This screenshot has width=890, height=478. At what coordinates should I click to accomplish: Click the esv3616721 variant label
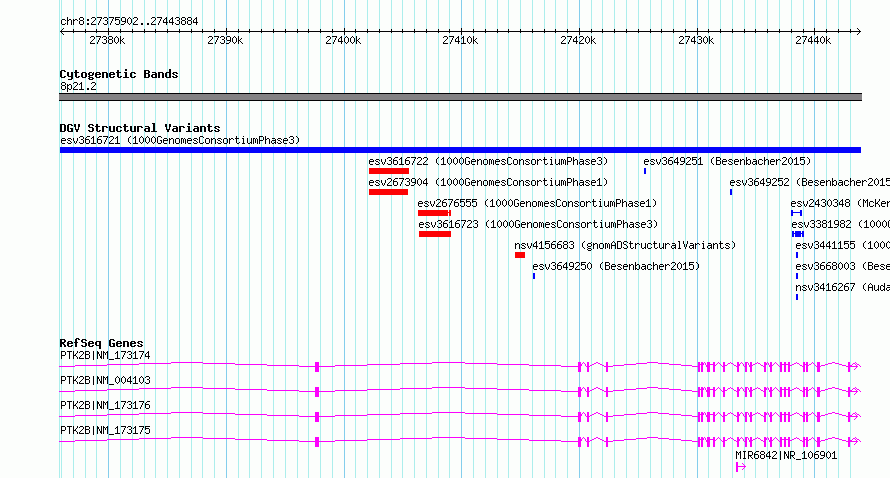(x=180, y=140)
